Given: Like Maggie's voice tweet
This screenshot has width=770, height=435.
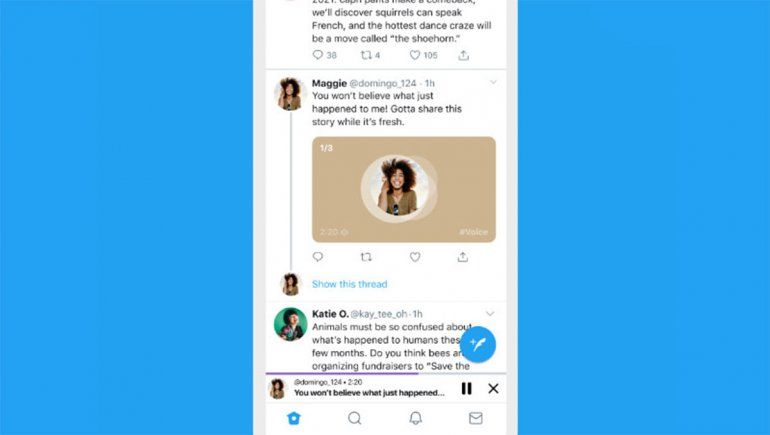Looking at the screenshot, I should click(415, 257).
